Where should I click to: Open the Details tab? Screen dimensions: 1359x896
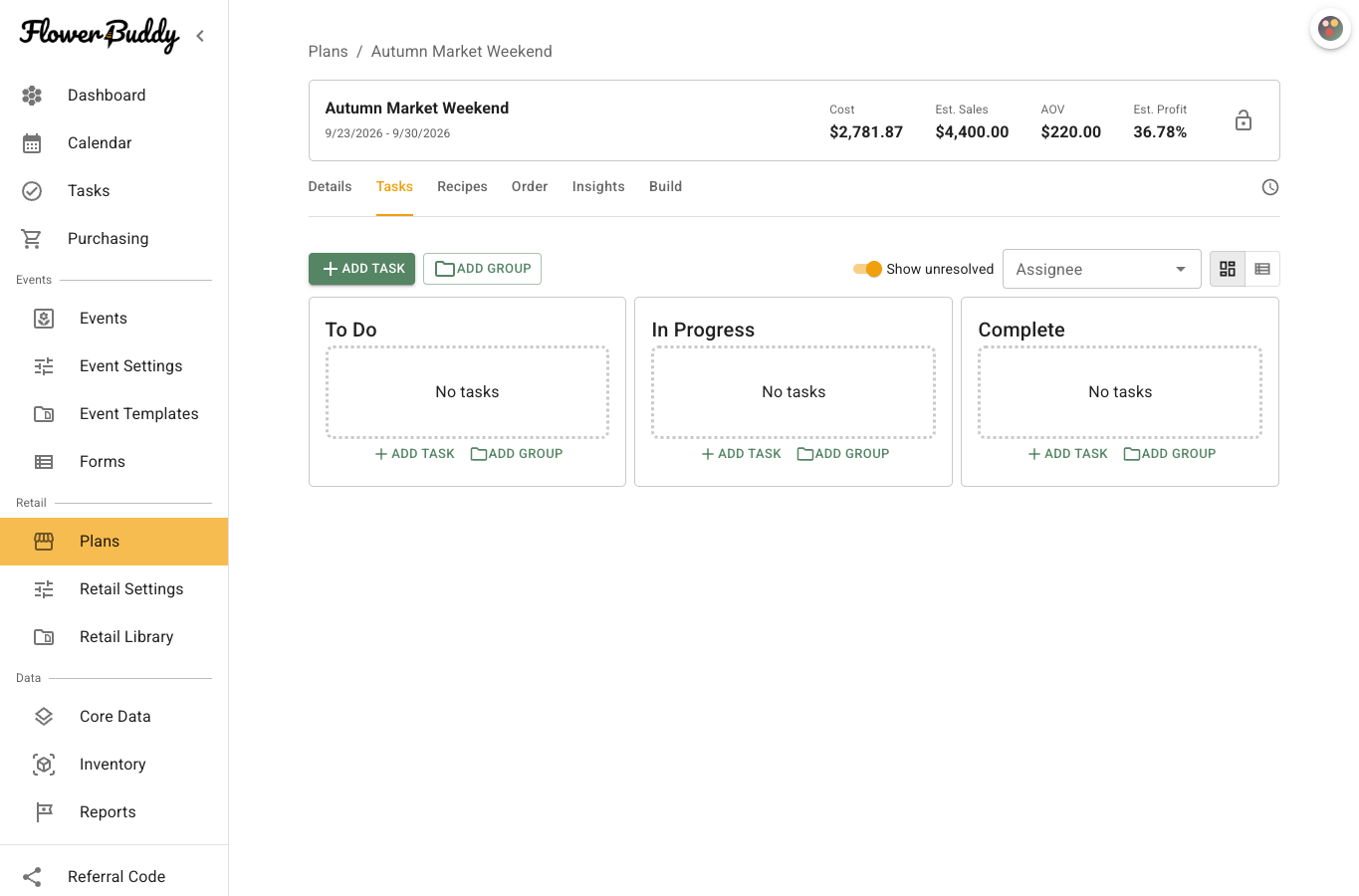point(331,187)
